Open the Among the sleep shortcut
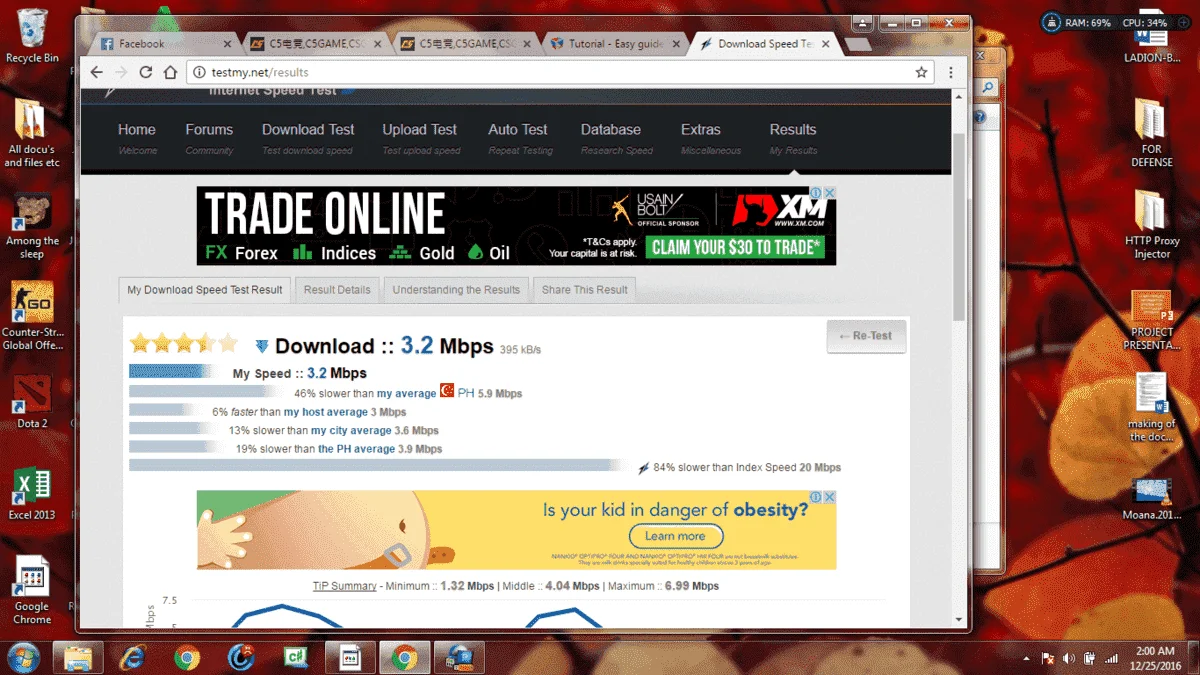 [x=32, y=227]
